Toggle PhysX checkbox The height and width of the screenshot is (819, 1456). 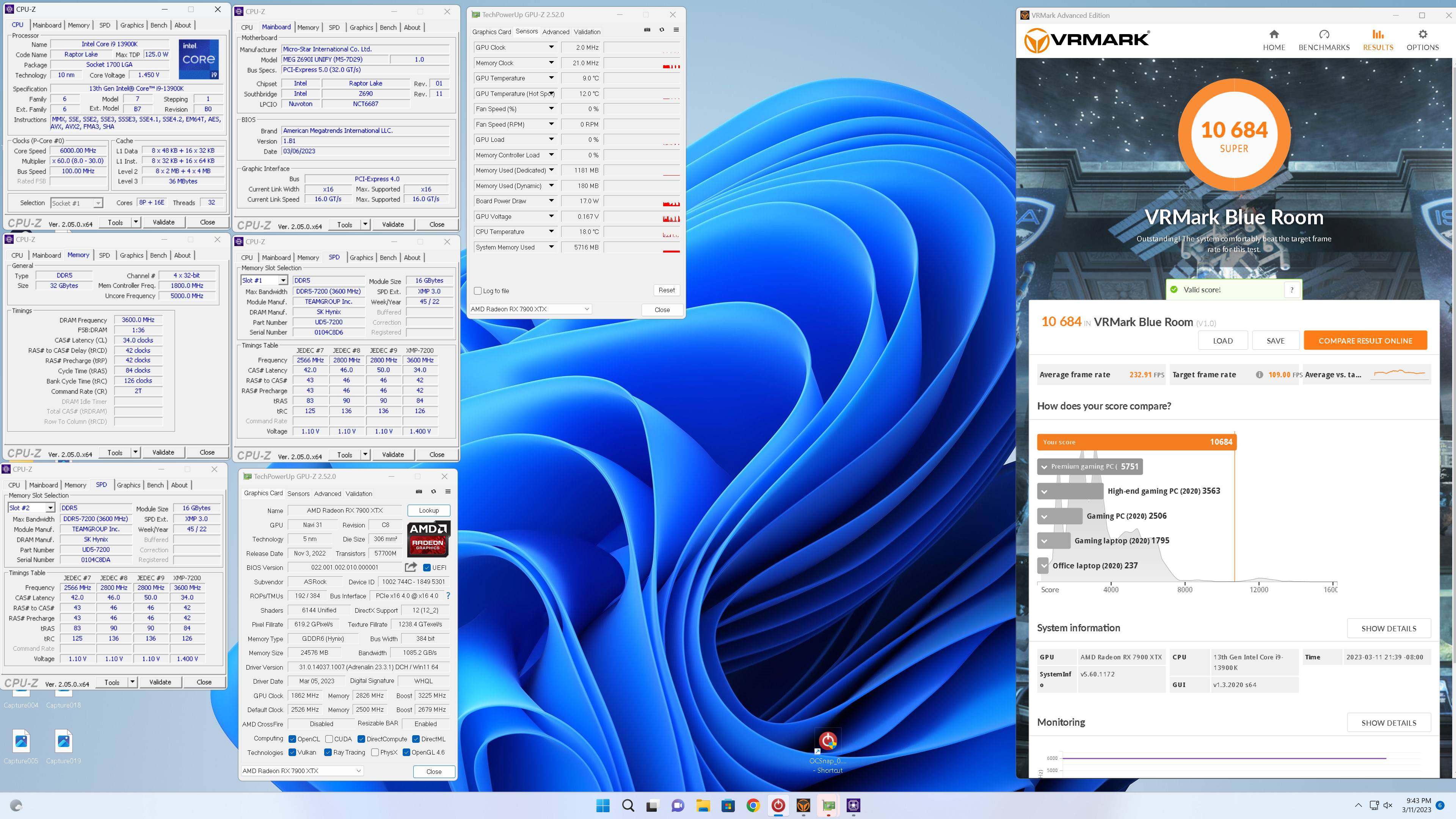click(375, 752)
